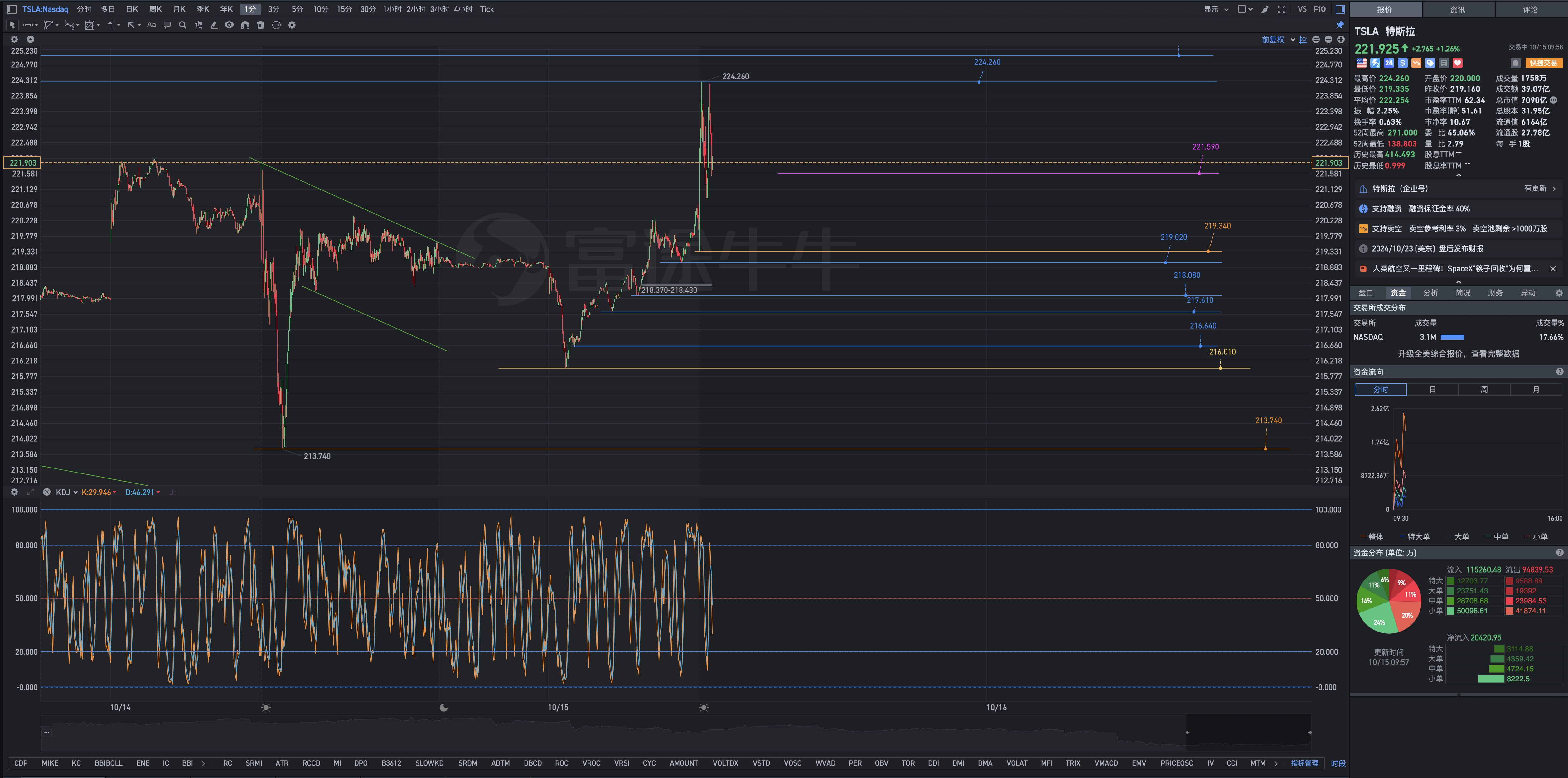Select the highlighter pen tool

coord(214,25)
